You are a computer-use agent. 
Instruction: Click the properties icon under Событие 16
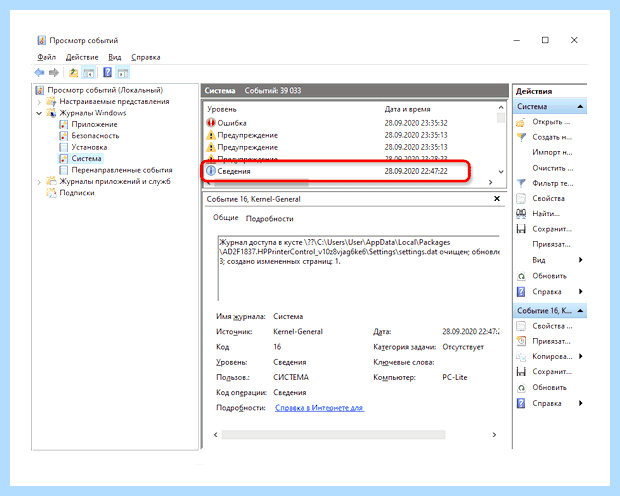[x=521, y=326]
